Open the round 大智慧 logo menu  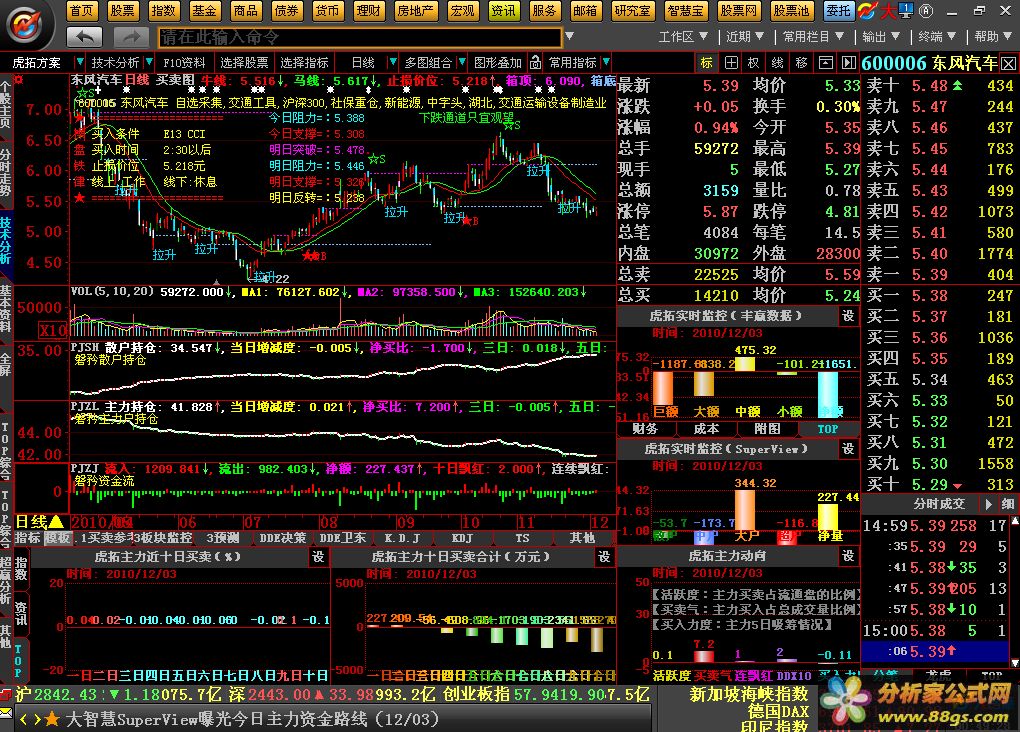point(24,24)
